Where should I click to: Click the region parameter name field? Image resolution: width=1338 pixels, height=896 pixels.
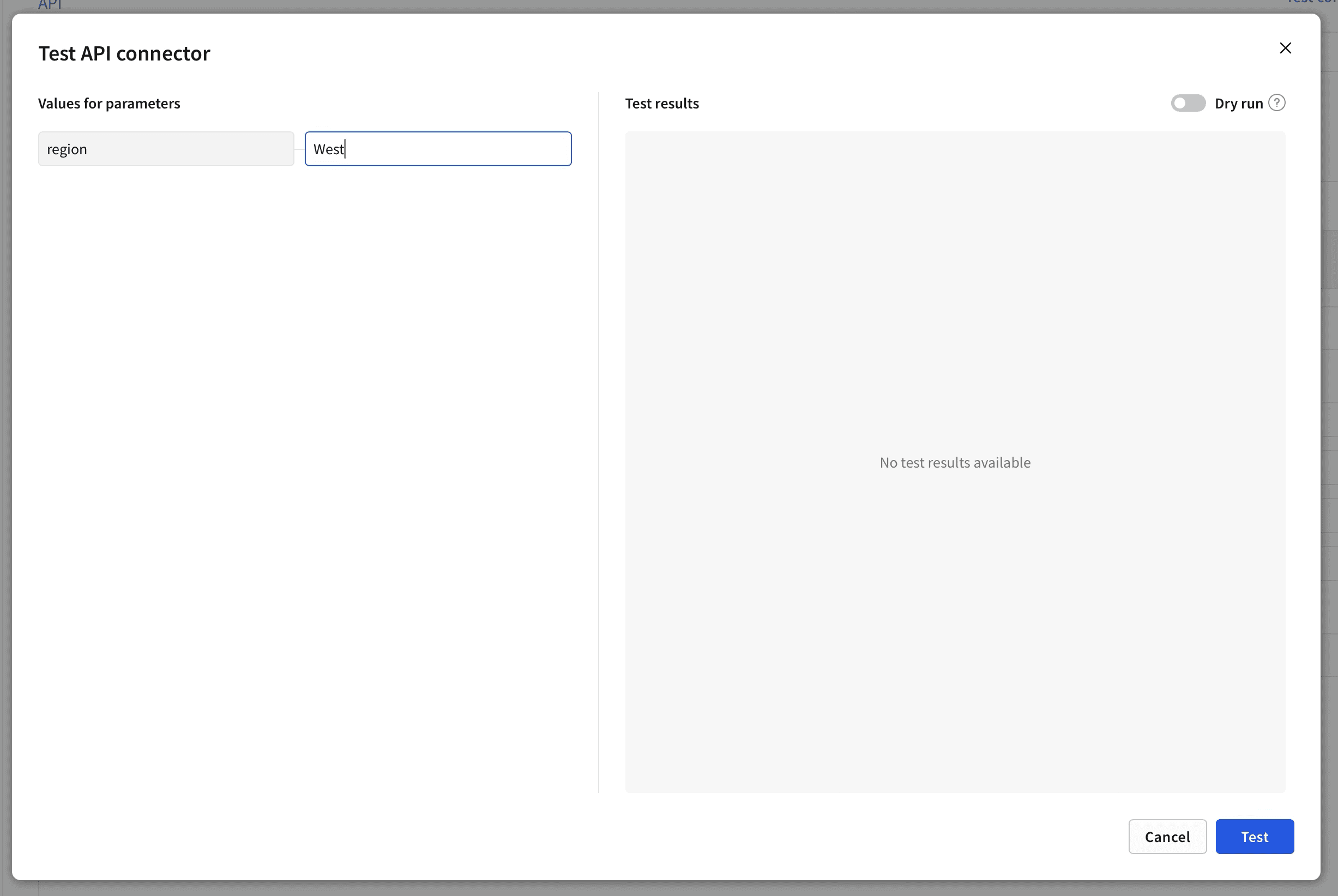point(166,149)
